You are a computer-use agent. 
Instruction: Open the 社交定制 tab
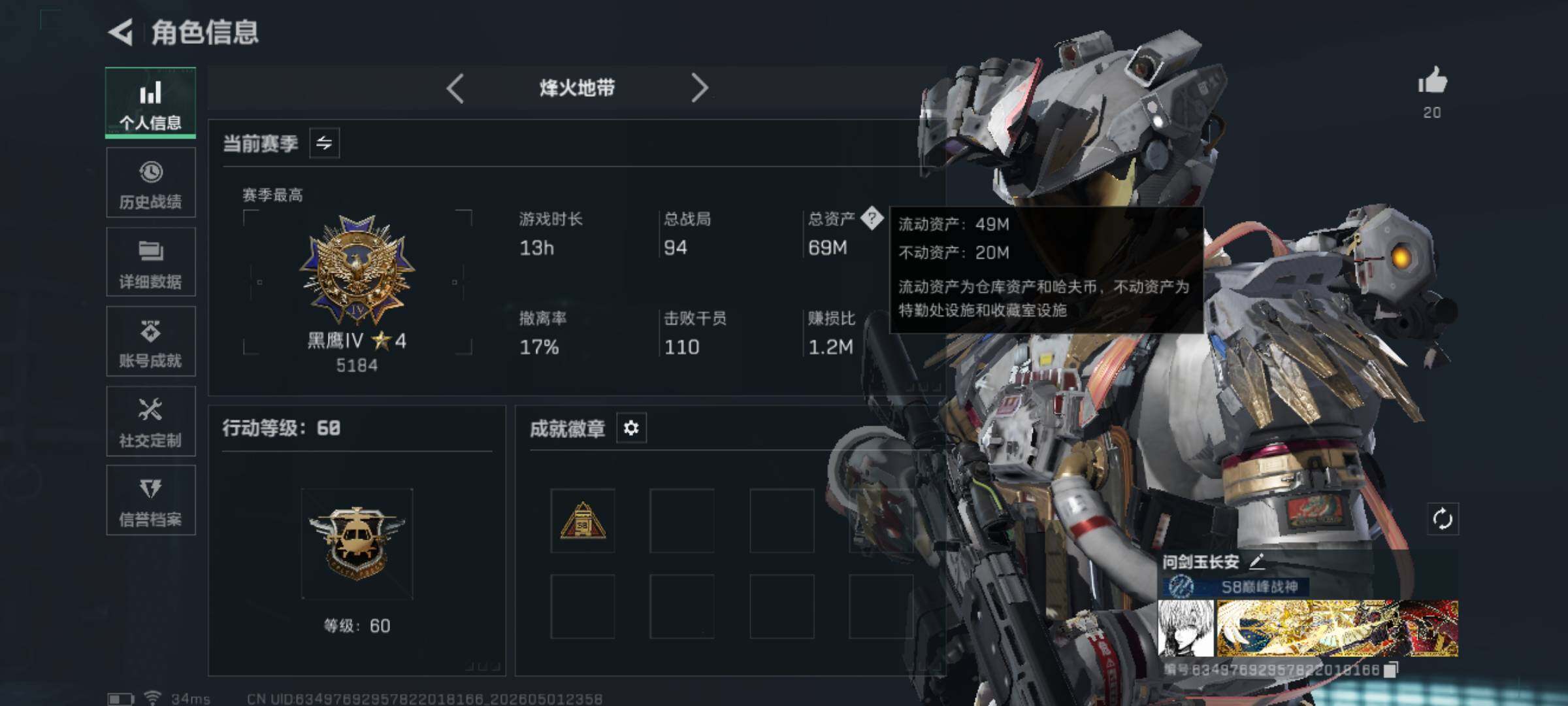tap(150, 421)
